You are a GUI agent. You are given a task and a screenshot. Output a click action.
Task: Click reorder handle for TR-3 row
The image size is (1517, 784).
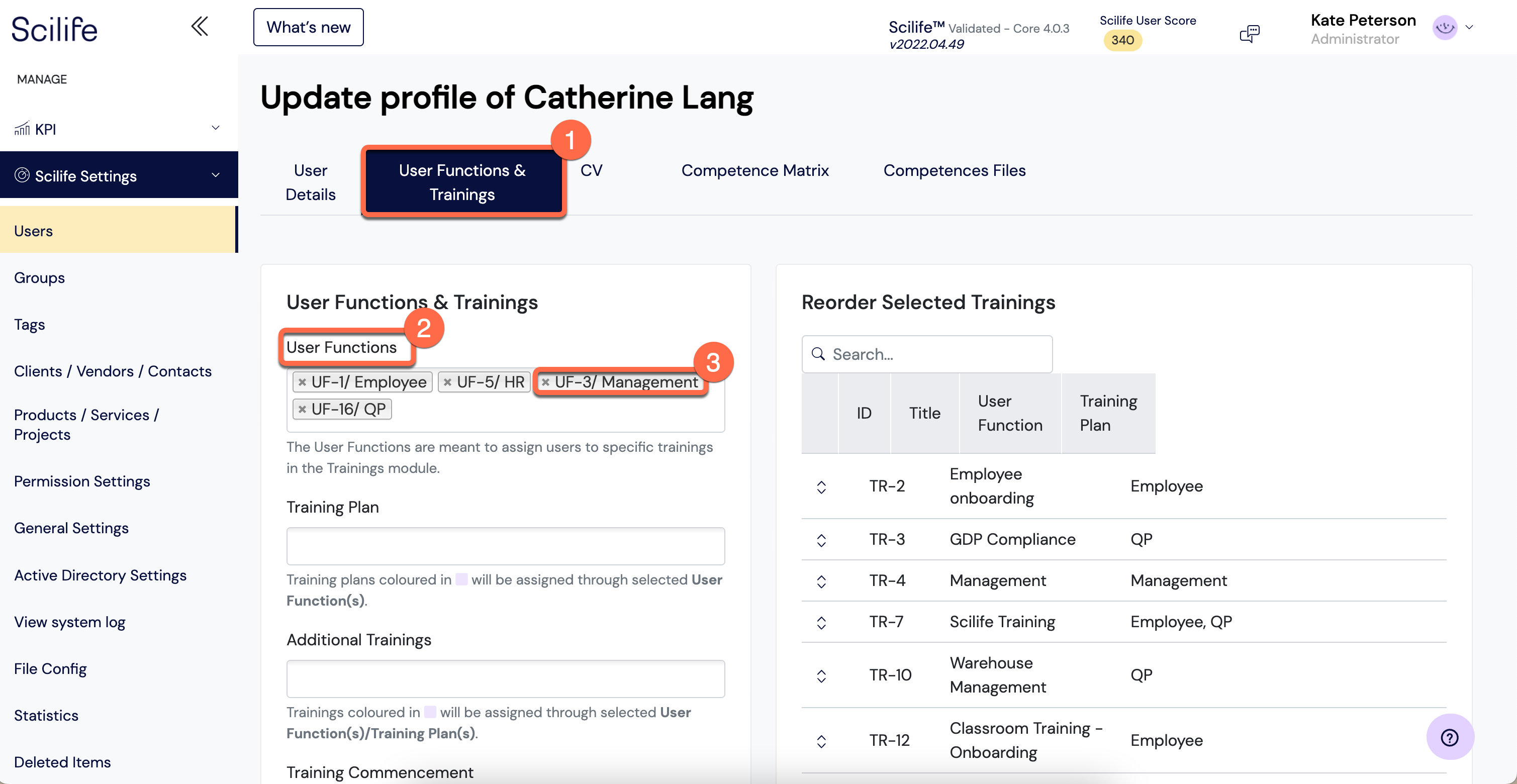[821, 540]
